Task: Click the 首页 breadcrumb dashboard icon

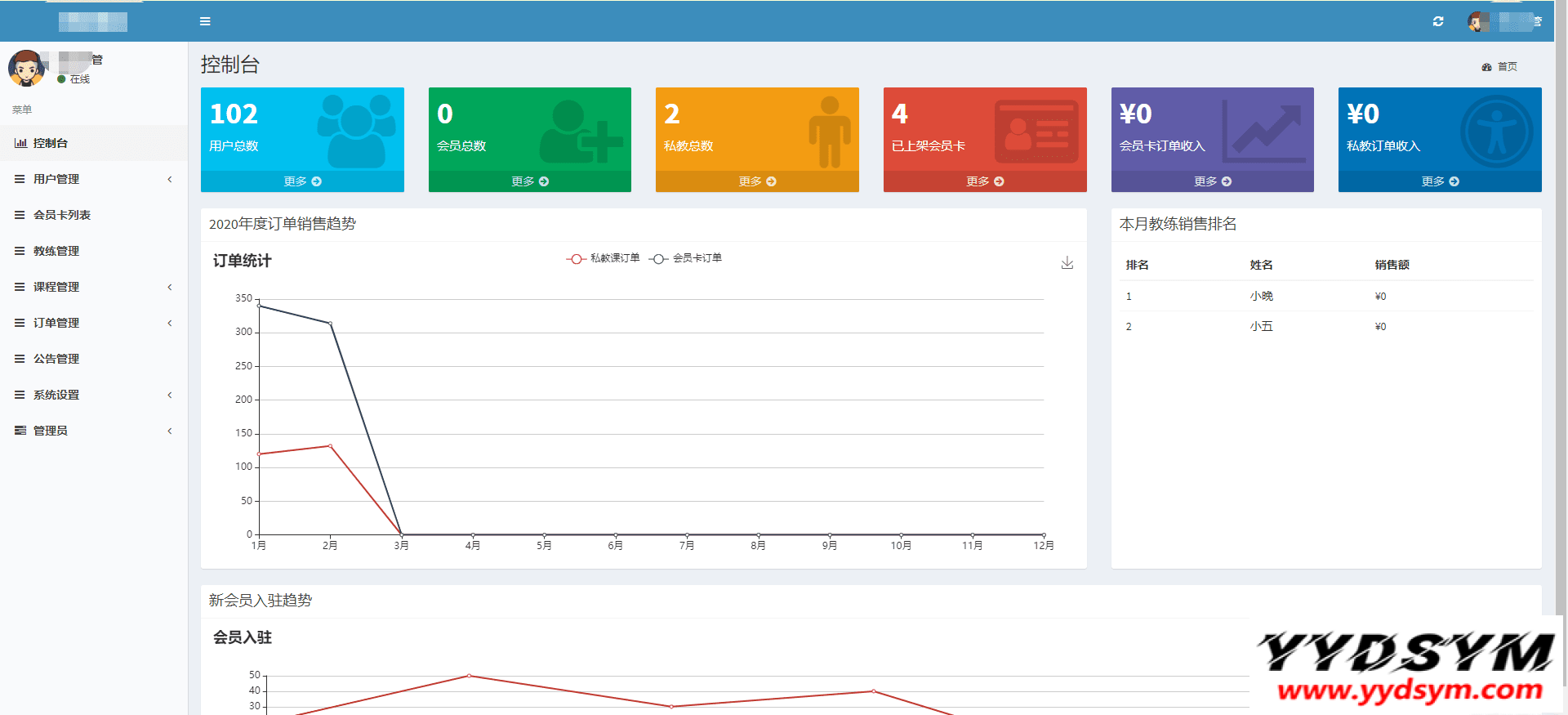Action: tap(1486, 67)
